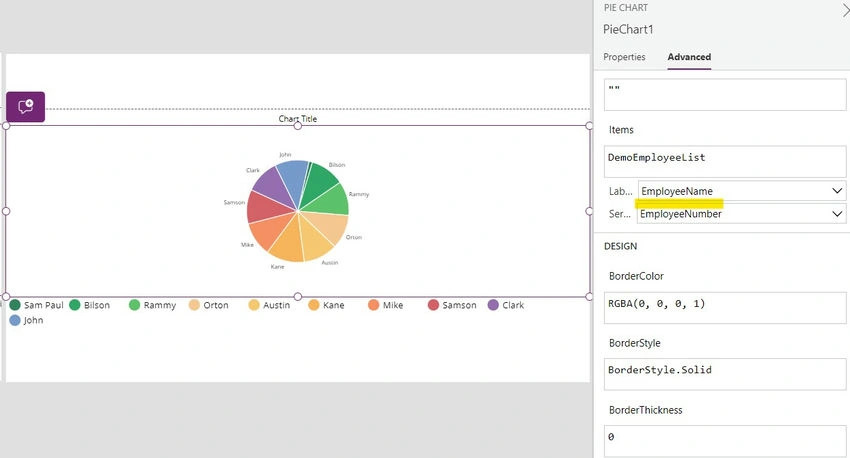
Task: Click the Clark purple legend dot
Action: (x=493, y=305)
